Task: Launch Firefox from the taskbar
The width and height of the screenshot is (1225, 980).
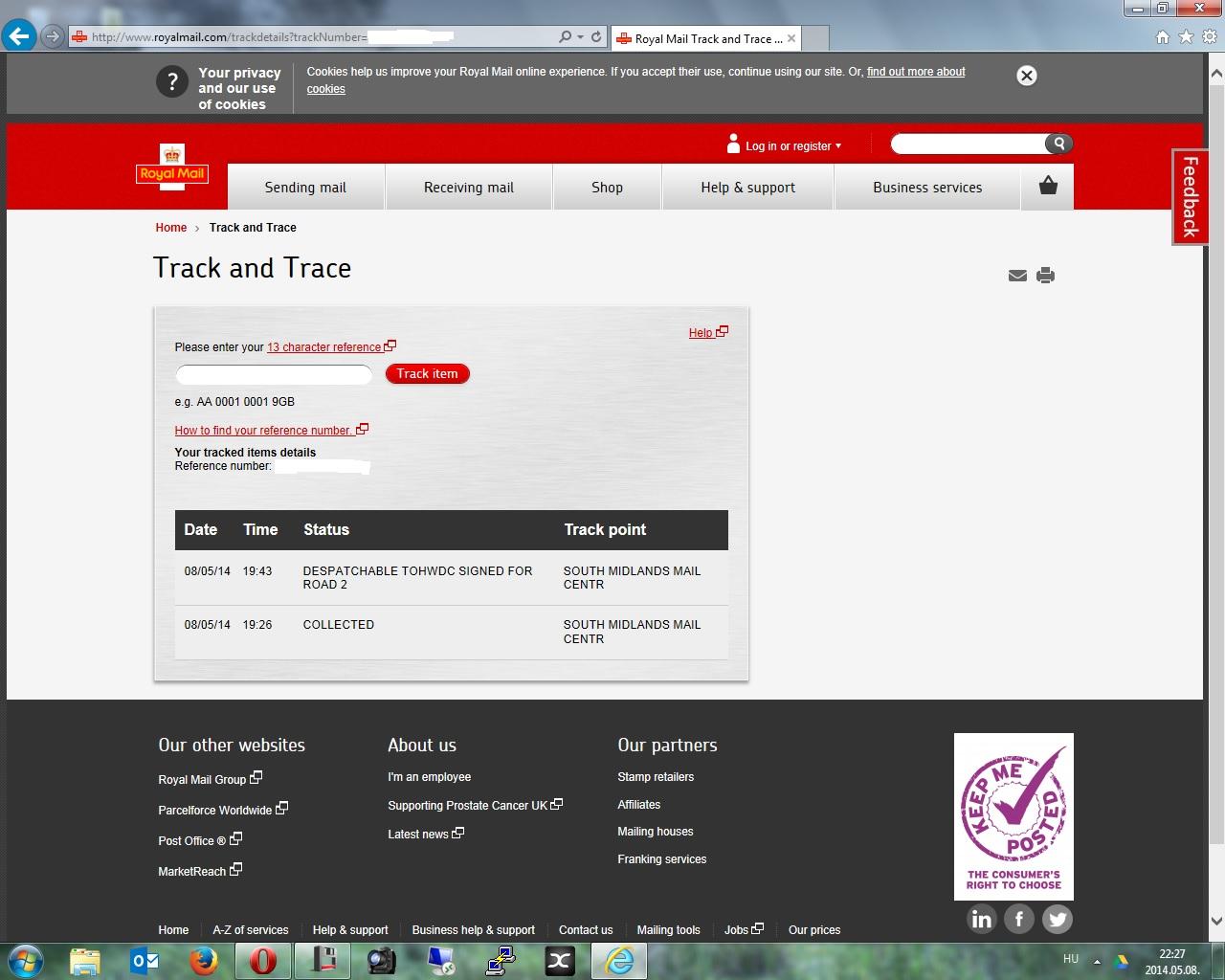Action: click(203, 961)
